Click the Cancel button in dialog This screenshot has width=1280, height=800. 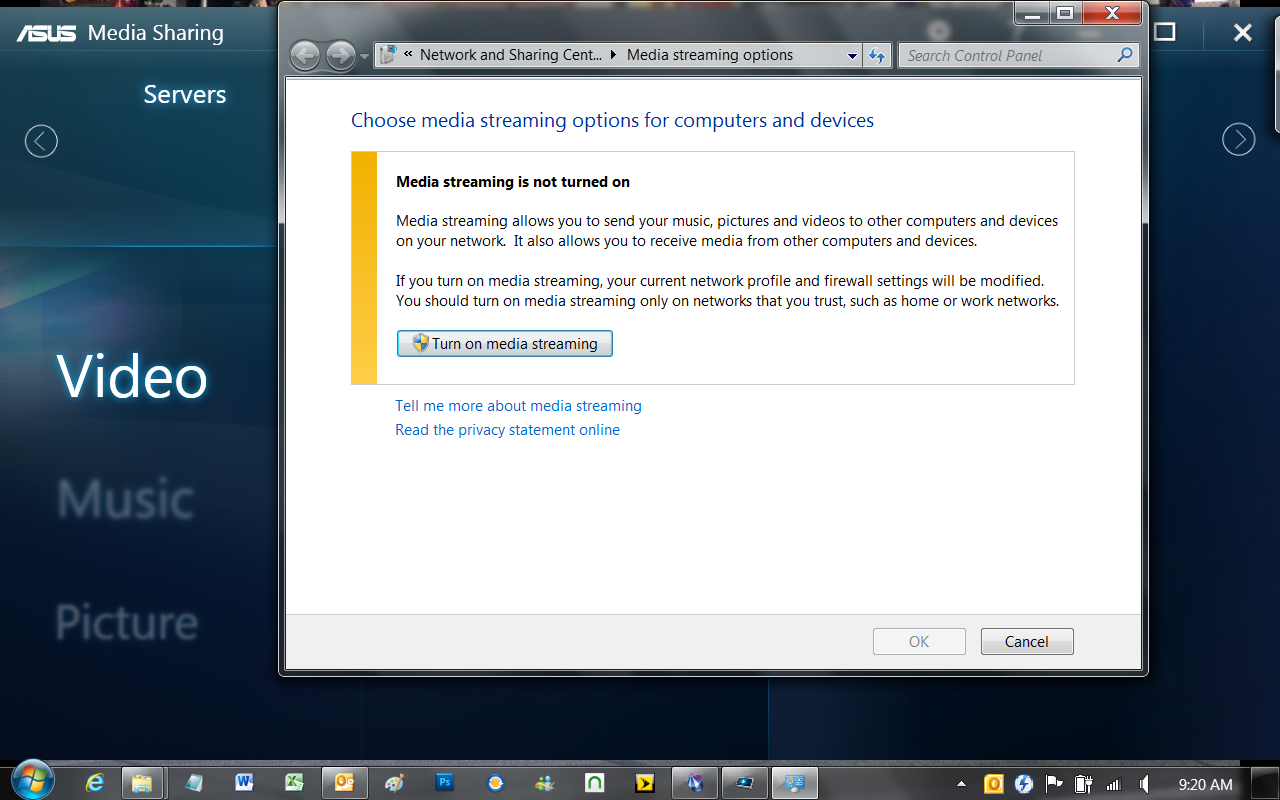pyautogui.click(x=1027, y=642)
